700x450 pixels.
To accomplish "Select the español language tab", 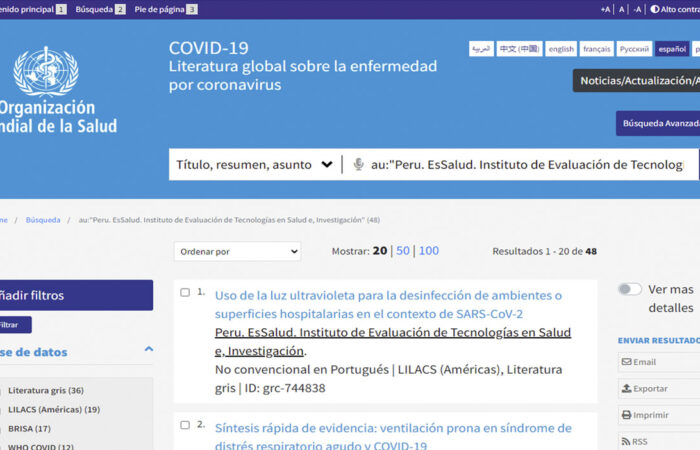I will 672,49.
